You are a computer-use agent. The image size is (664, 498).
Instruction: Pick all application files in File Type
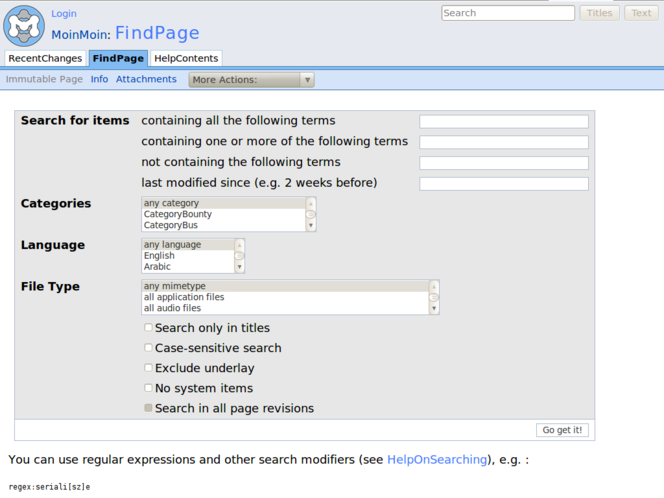[x=184, y=297]
